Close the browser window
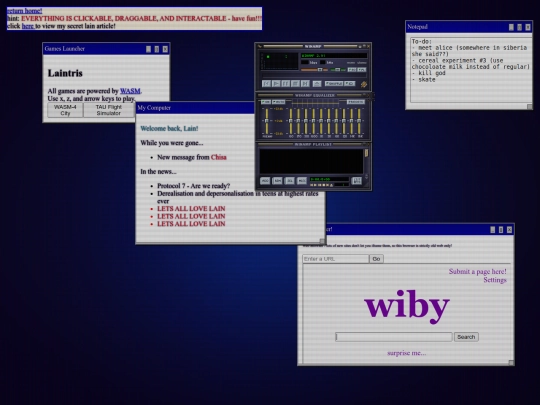This screenshot has height=405, width=540. pos(509,230)
